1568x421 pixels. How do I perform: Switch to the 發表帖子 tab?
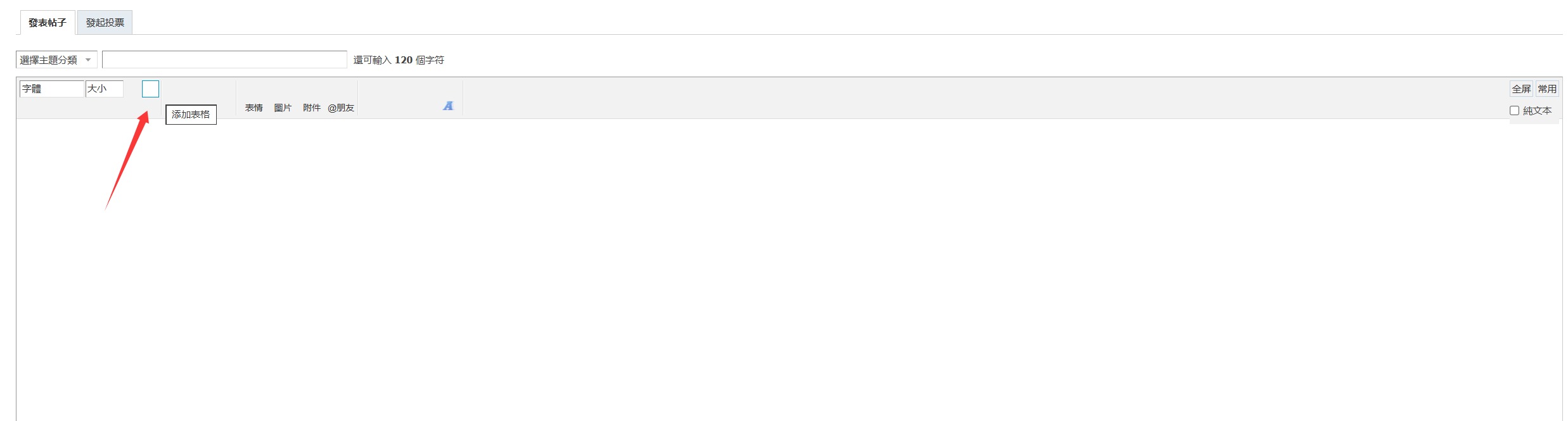point(48,23)
